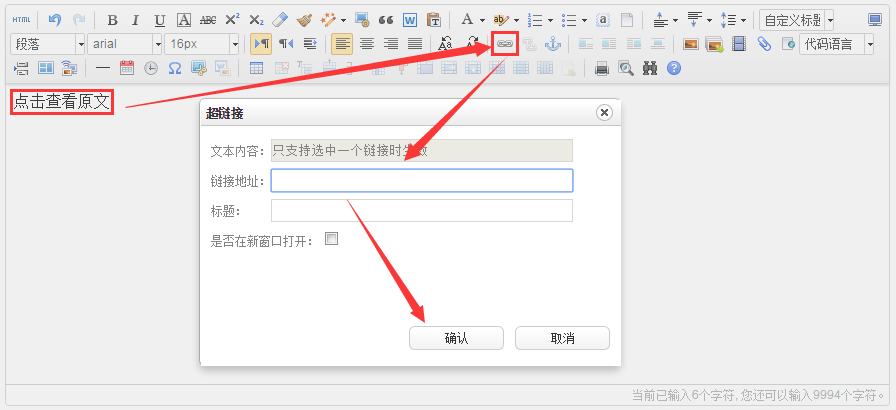
Task: Click the insert video film icon
Action: [x=739, y=44]
